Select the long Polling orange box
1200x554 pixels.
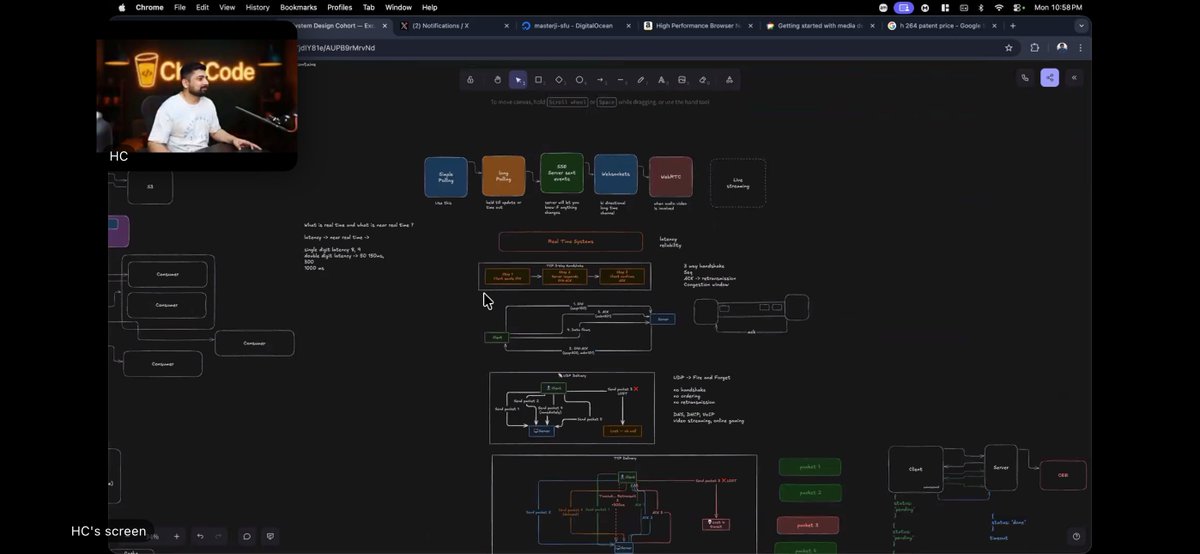pyautogui.click(x=503, y=175)
